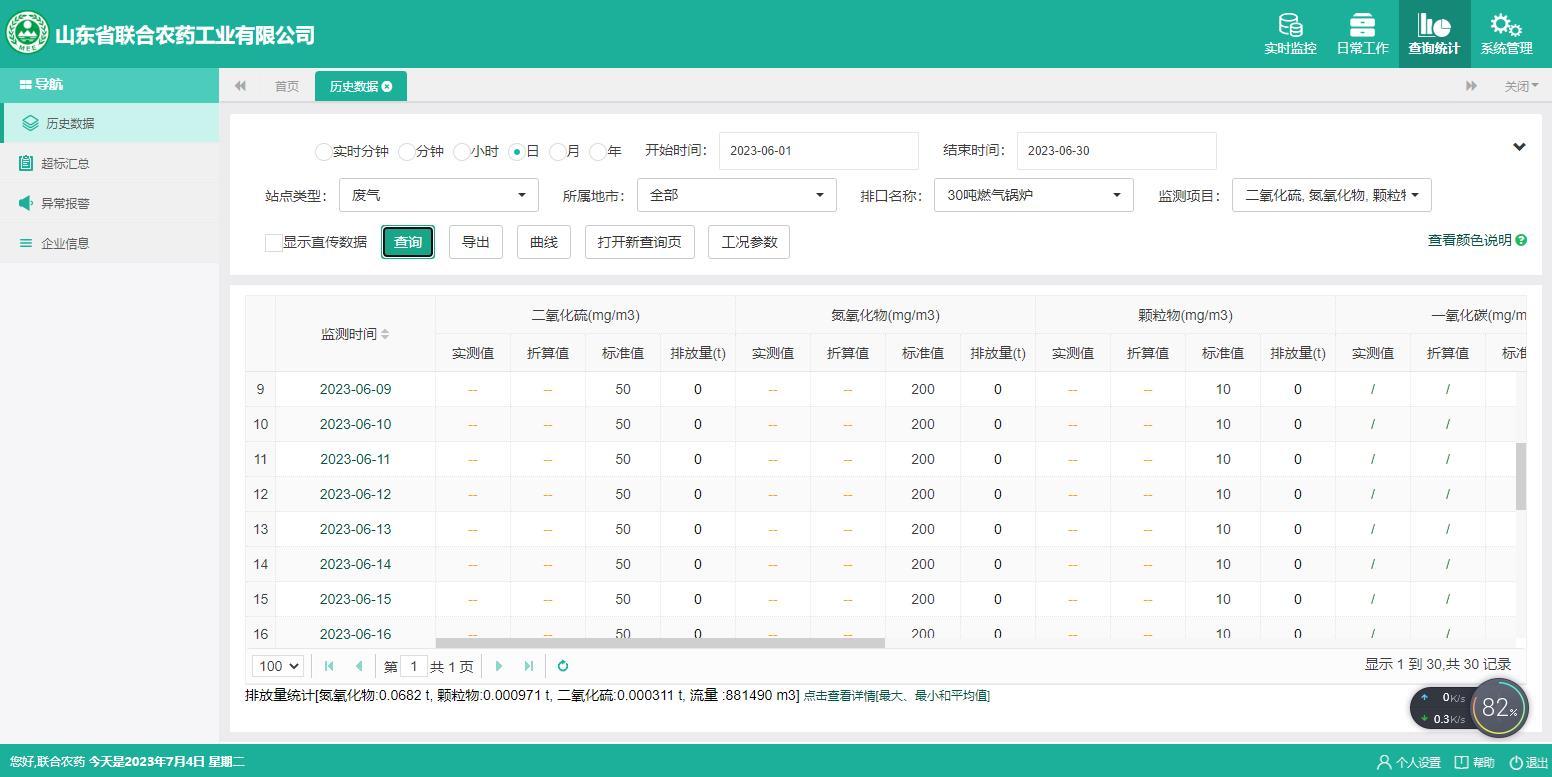Select the 实时分钟 radio option
Screen dimensions: 1552x777
tap(323, 152)
